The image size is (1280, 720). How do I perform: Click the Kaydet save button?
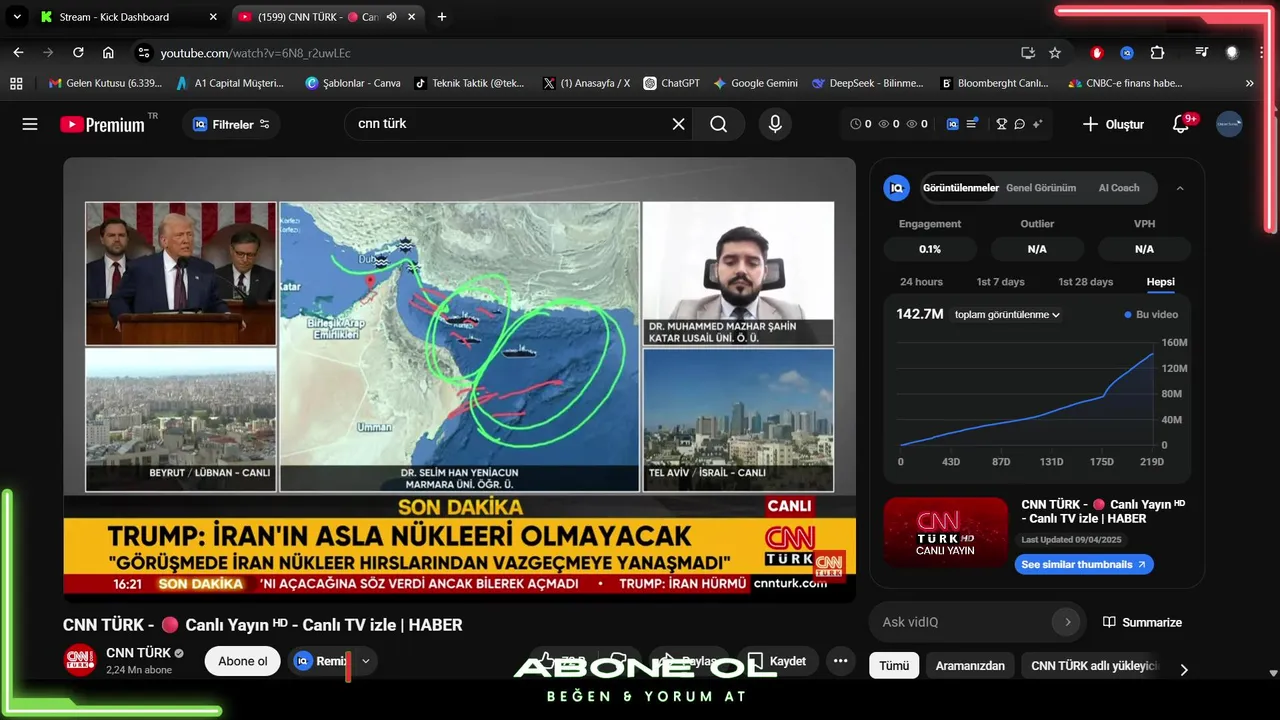point(777,661)
